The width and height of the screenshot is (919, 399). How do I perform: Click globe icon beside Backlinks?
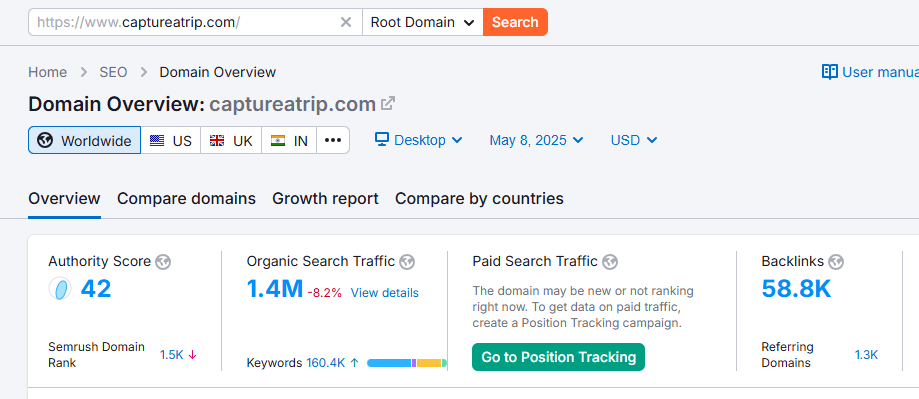(836, 261)
